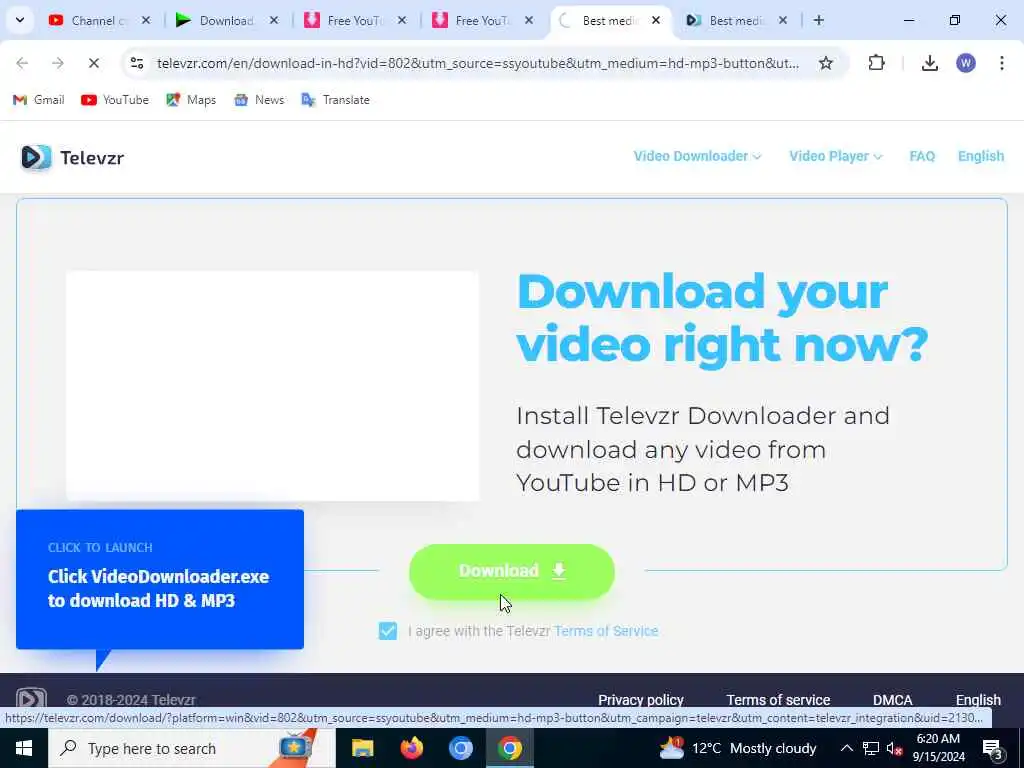
Task: Click the muted volume tray icon
Action: coord(894,748)
